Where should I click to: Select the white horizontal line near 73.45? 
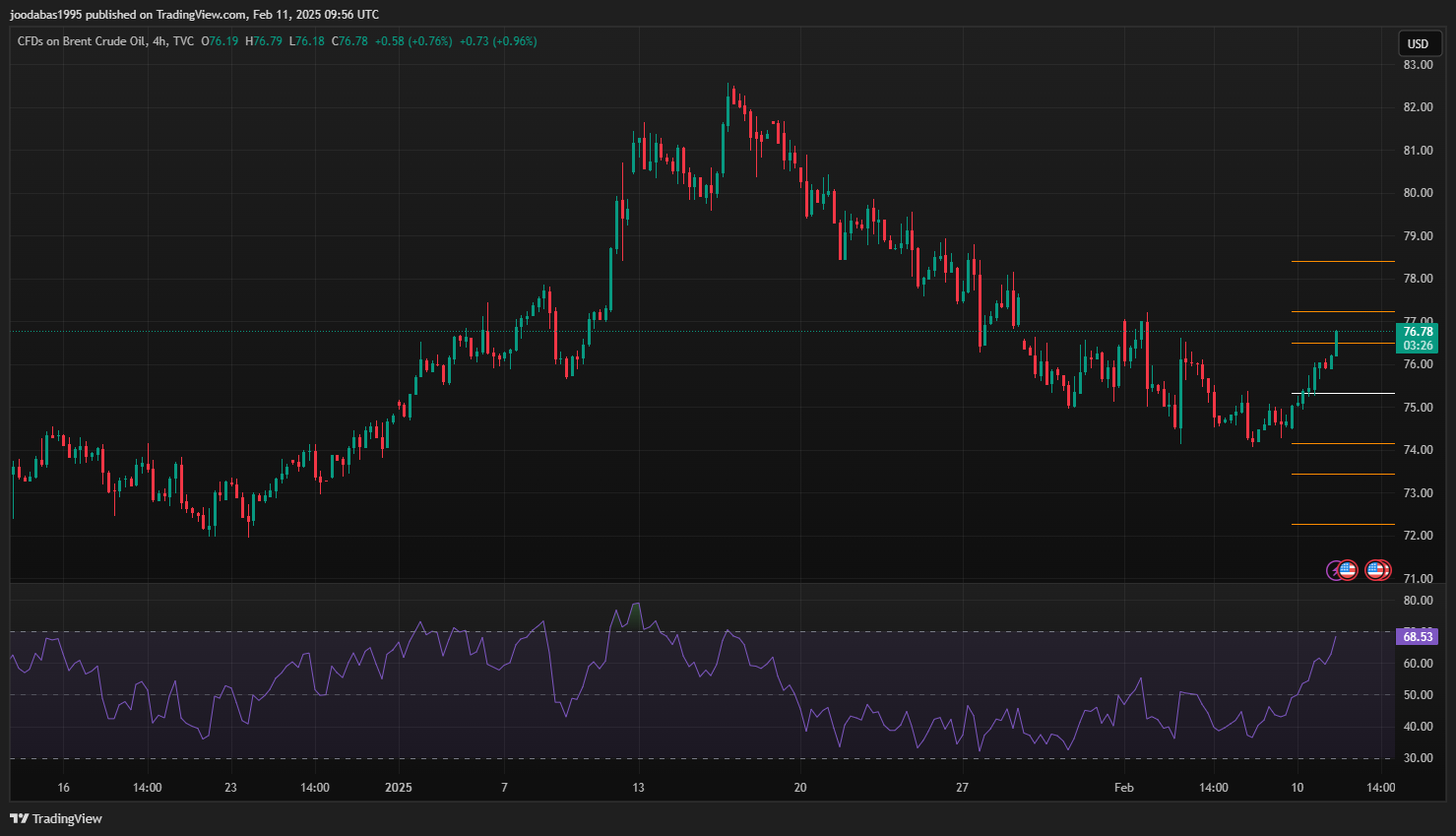tap(1343, 474)
